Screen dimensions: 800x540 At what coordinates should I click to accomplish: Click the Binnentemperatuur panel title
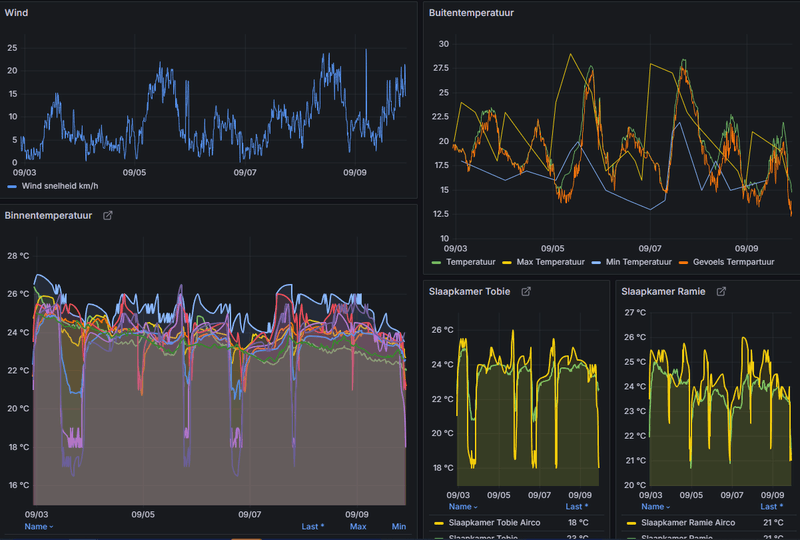48,215
